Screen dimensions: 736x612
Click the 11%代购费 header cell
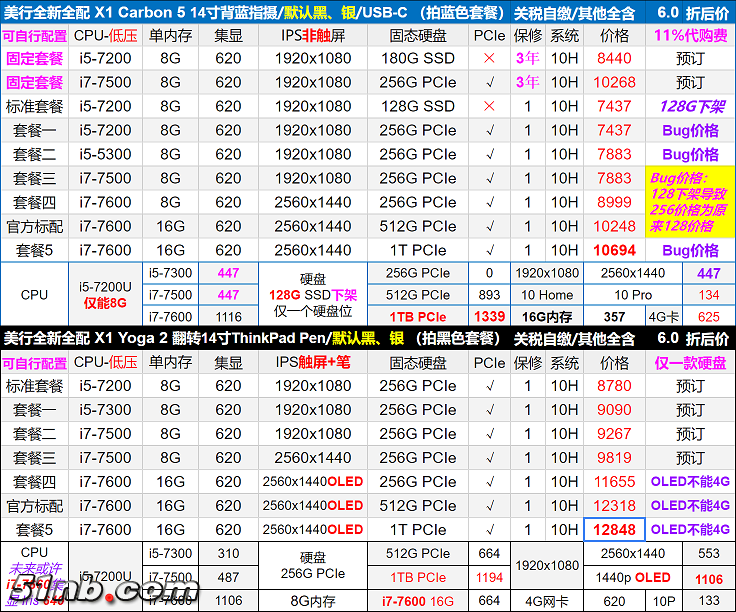[x=690, y=35]
